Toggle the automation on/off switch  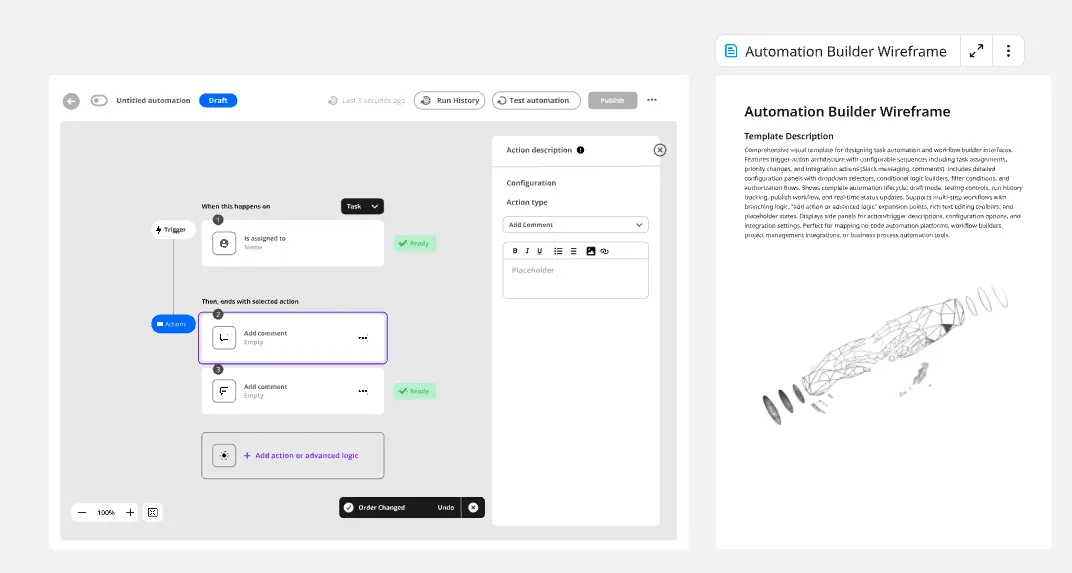tap(99, 101)
